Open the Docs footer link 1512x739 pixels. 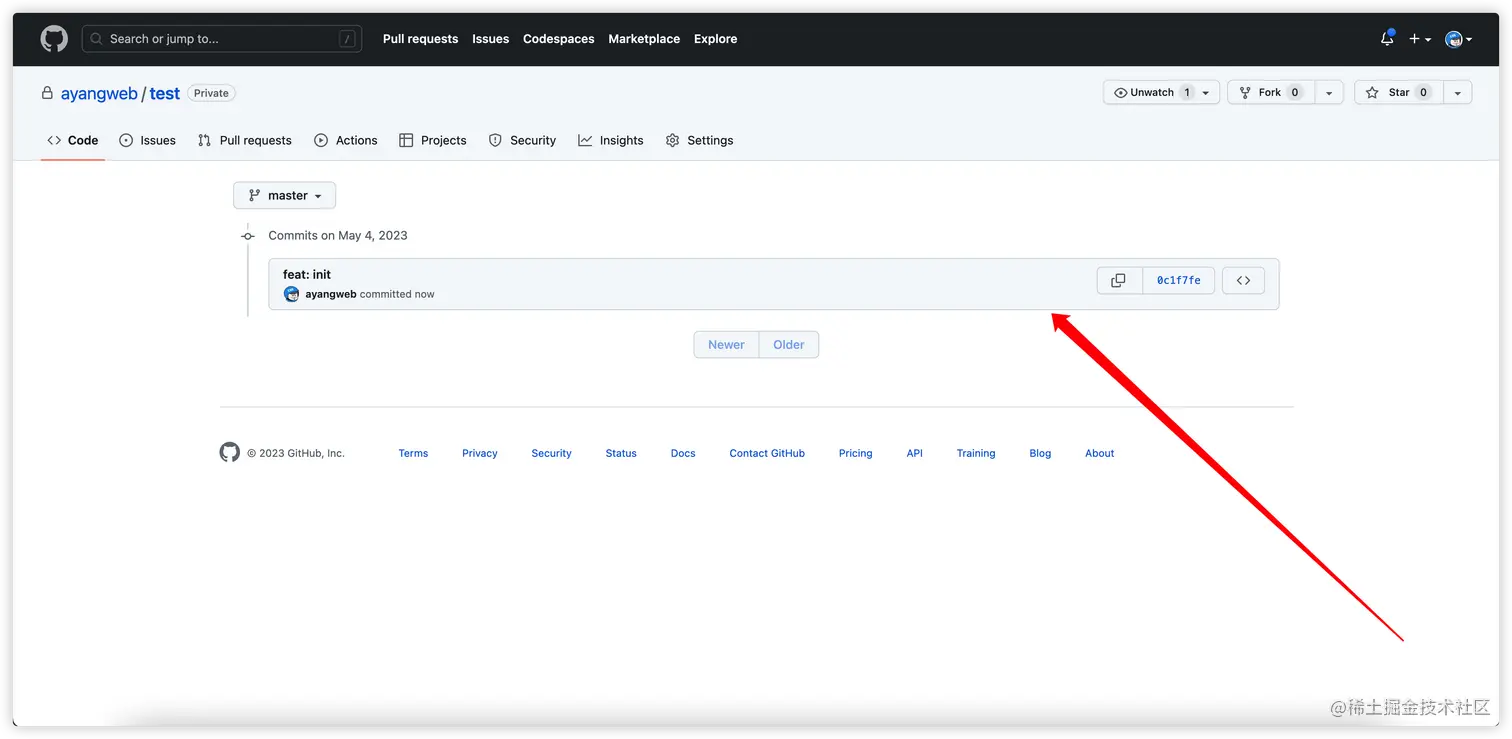[x=683, y=453]
